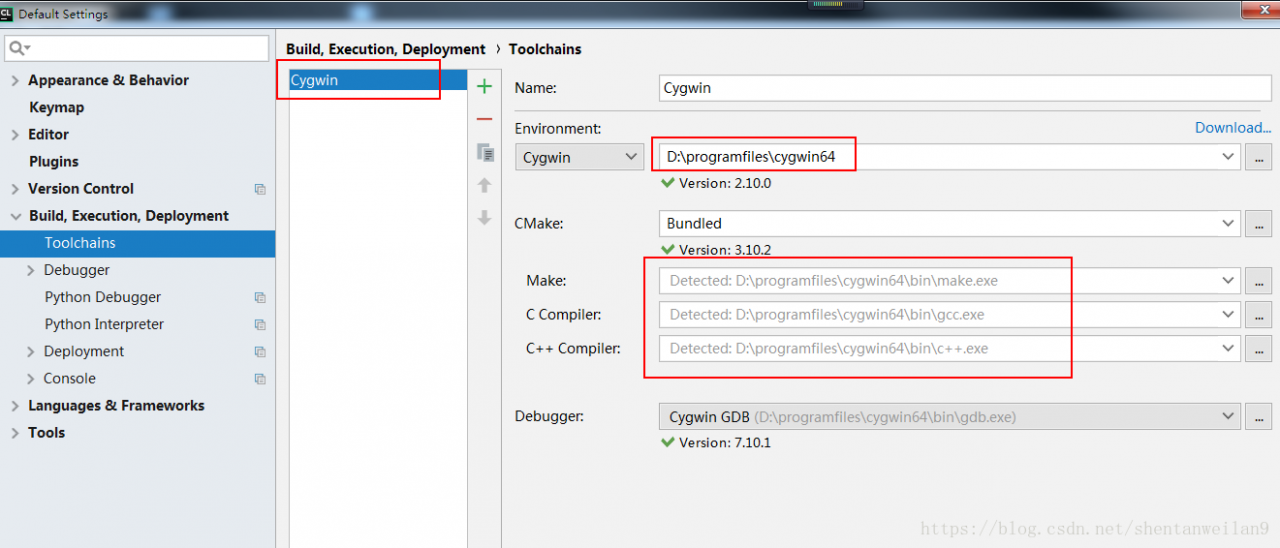
Task: Remove selected toolchain with minus icon
Action: (485, 119)
